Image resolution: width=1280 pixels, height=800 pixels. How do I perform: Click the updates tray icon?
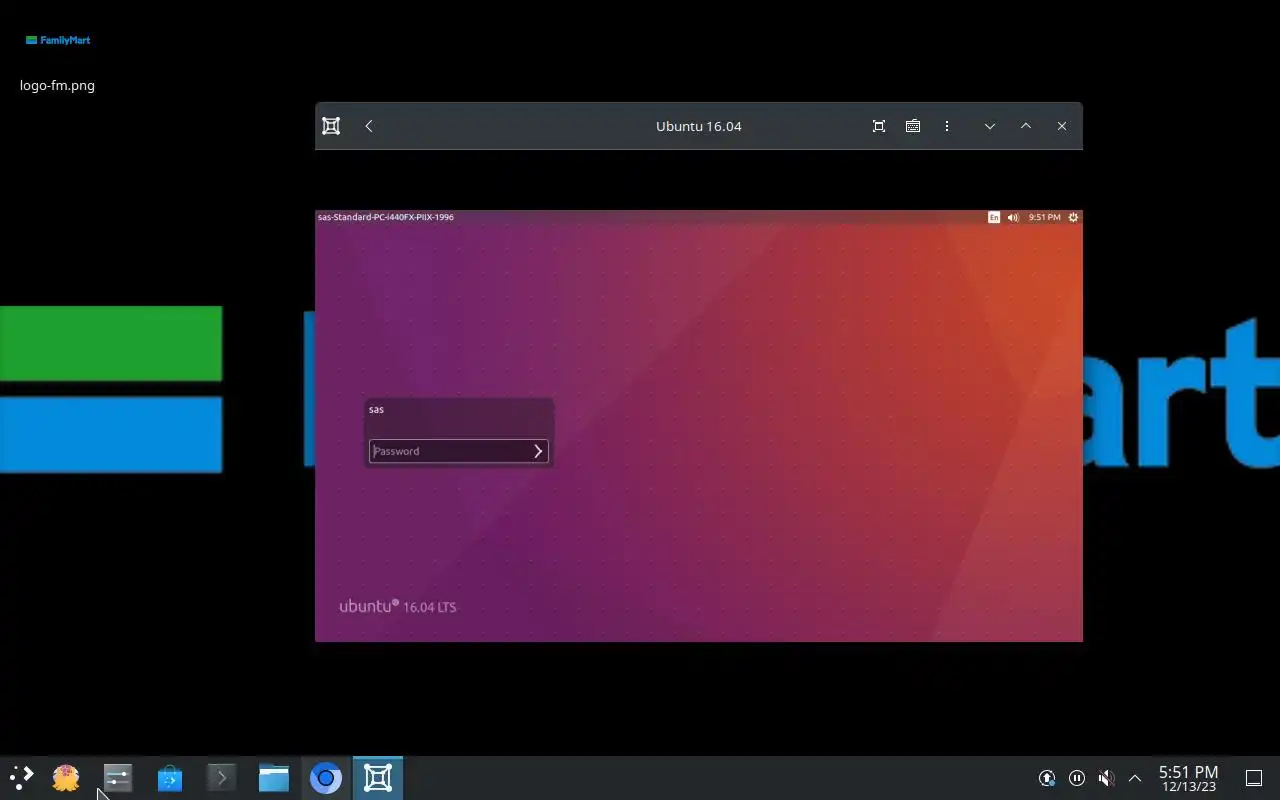(1047, 778)
